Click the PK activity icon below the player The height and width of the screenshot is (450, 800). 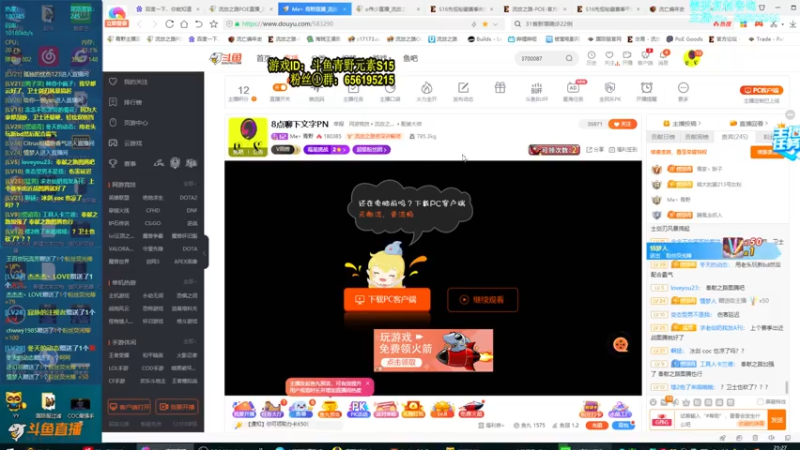(358, 409)
